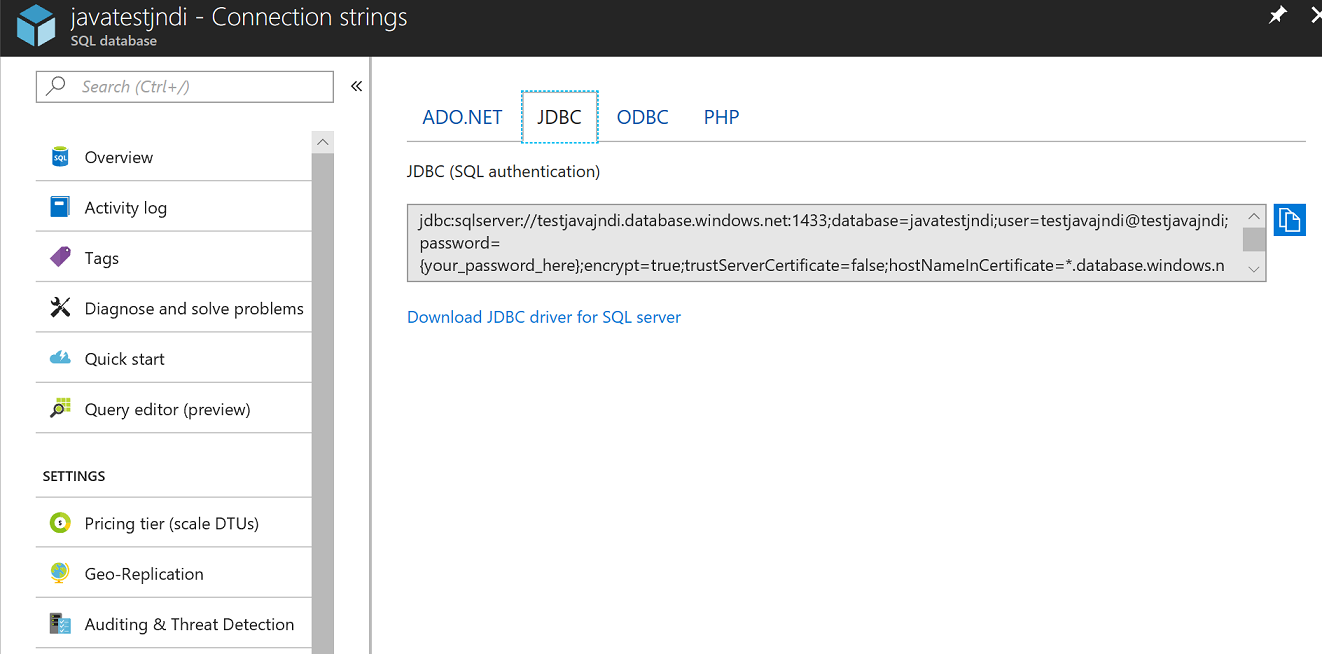1322x654 pixels.
Task: Download JDBC driver for SQL server
Action: coord(543,317)
